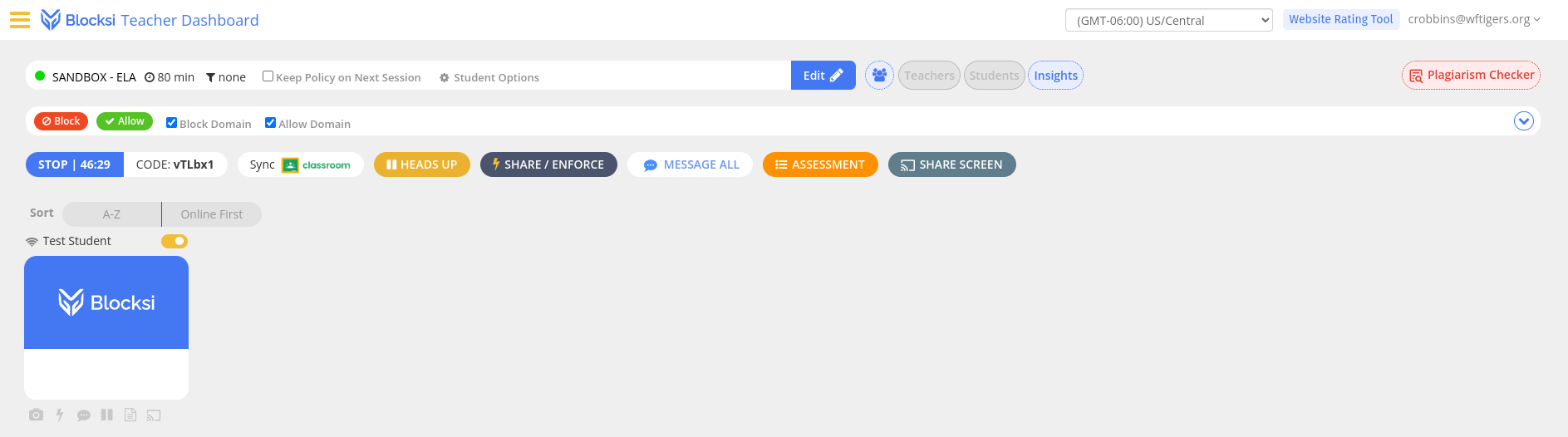Click the lightning bolt icon under Test Student
This screenshot has height=437, width=1568.
60,415
